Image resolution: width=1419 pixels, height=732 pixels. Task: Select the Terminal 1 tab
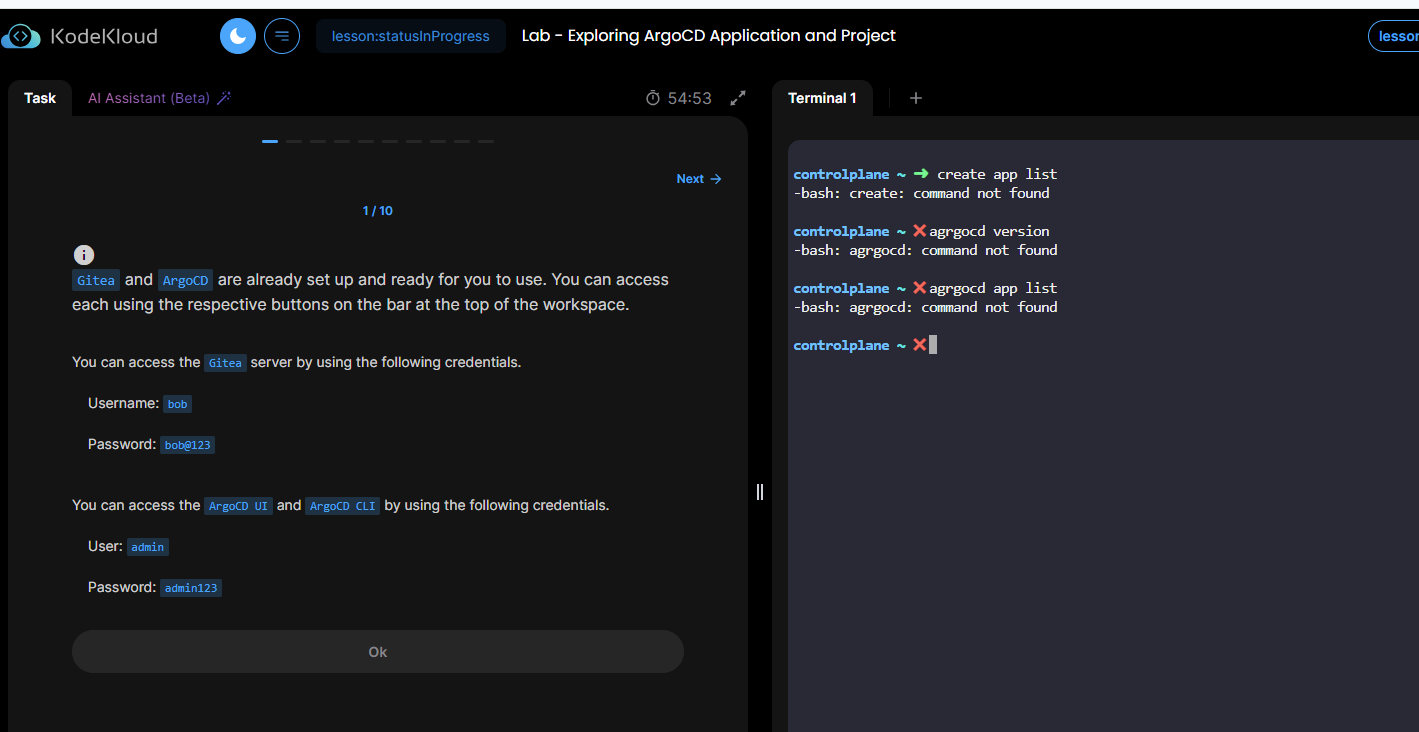(822, 98)
